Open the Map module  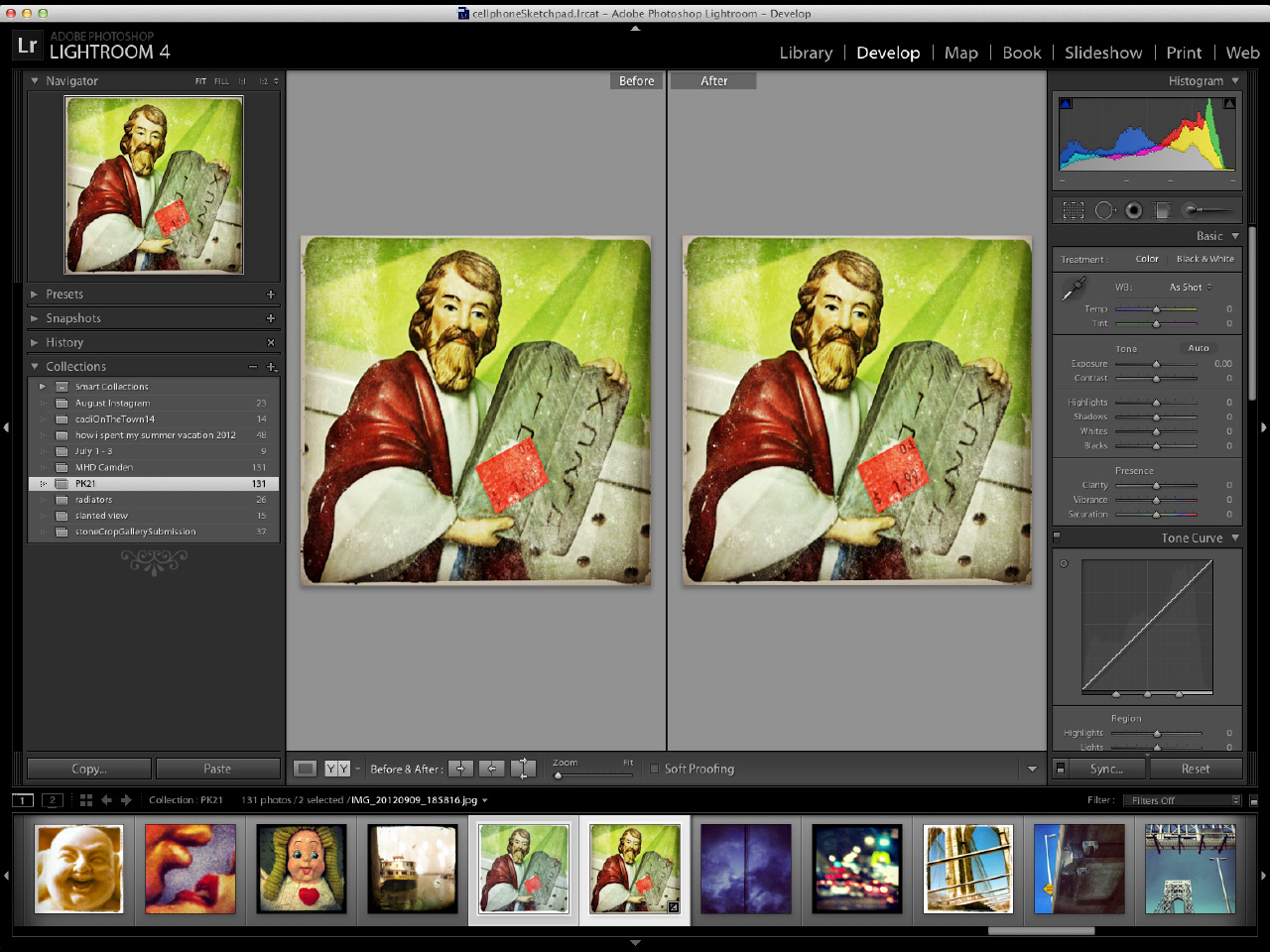pos(961,53)
